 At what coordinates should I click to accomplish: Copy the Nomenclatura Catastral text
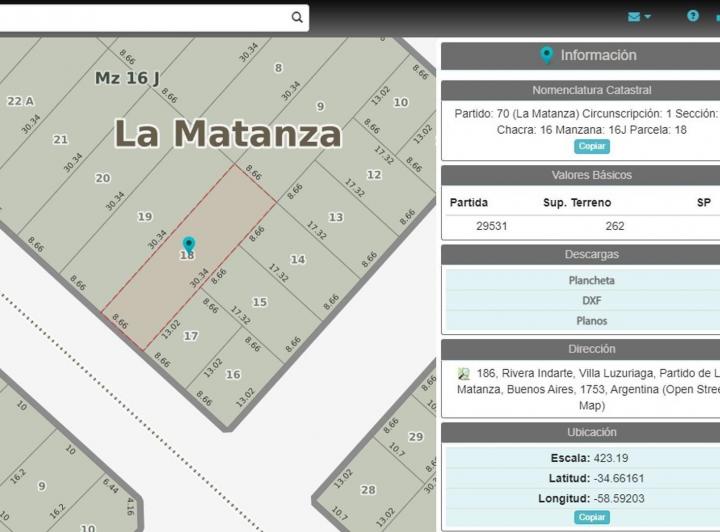(x=591, y=146)
